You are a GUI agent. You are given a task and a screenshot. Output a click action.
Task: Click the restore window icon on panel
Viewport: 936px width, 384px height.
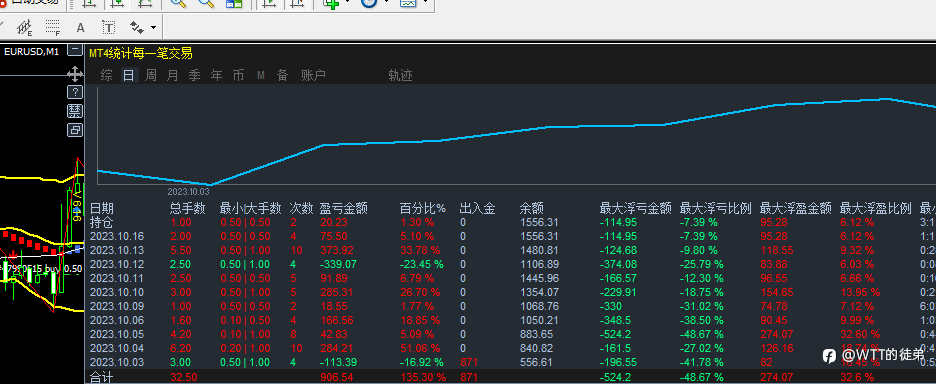click(75, 130)
